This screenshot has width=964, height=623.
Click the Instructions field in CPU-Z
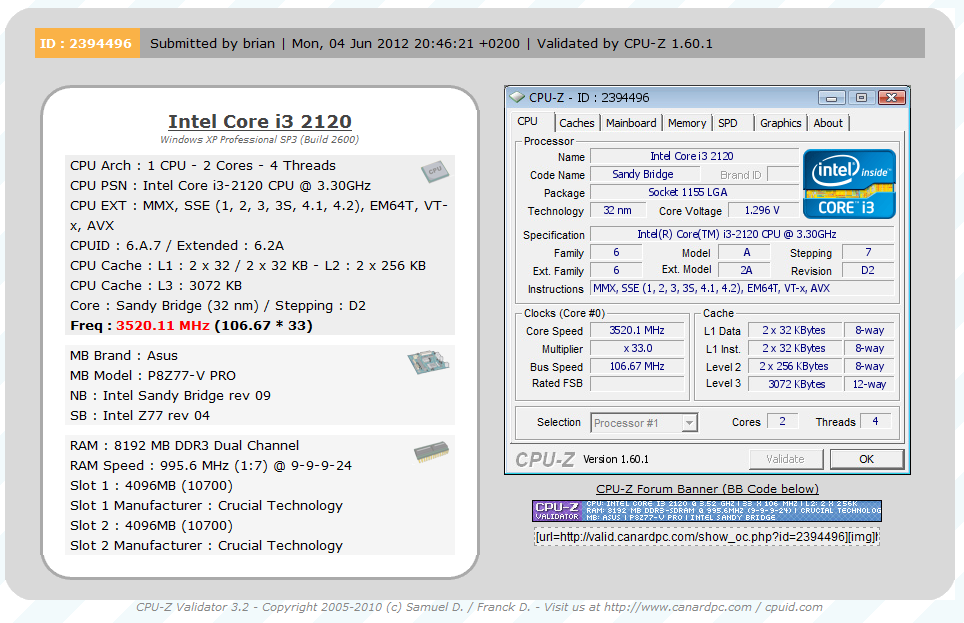coord(741,288)
